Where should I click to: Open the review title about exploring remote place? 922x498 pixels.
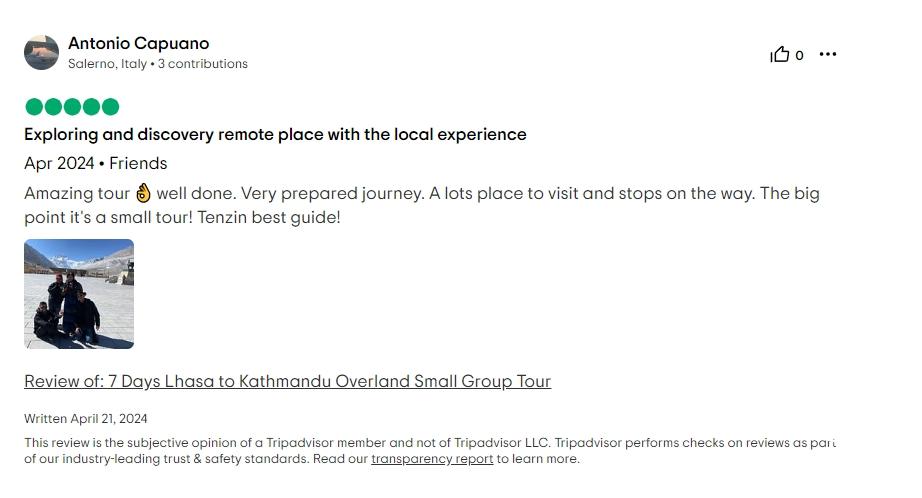[x=275, y=135]
